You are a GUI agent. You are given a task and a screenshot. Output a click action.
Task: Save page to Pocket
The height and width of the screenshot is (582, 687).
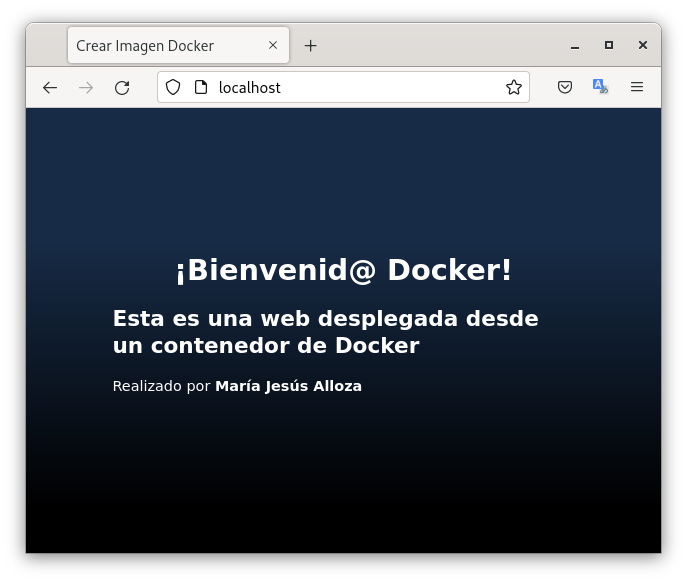565,88
